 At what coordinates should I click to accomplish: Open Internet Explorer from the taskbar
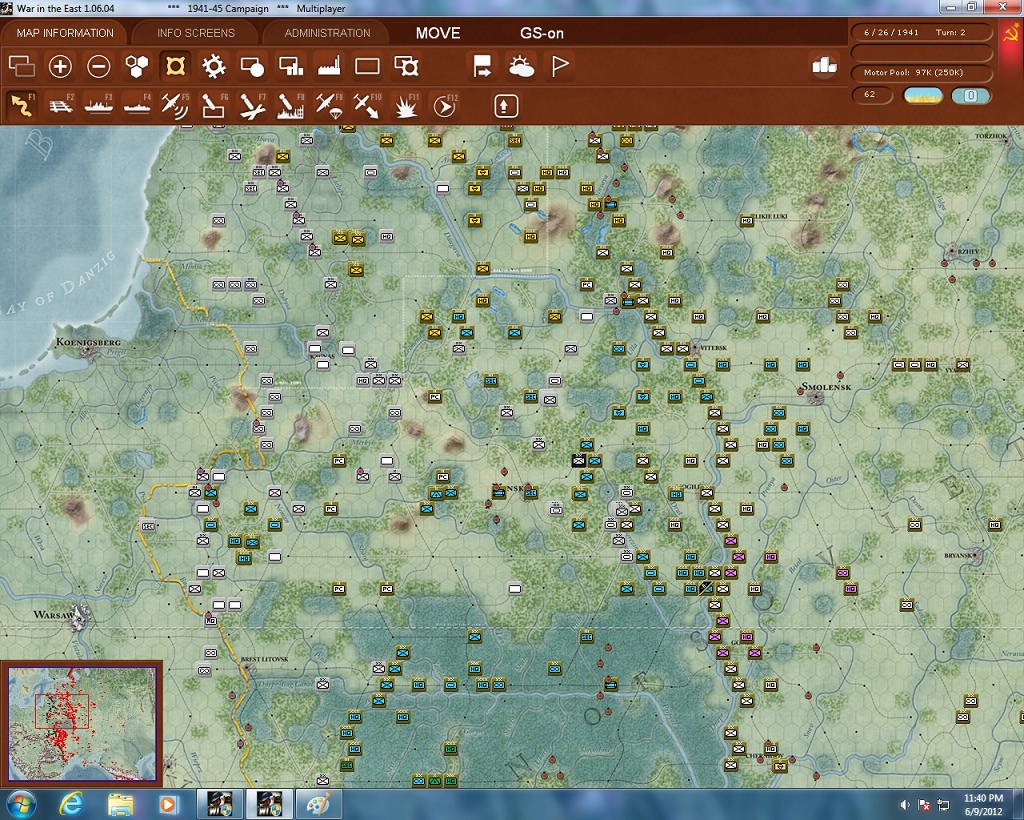pyautogui.click(x=71, y=804)
